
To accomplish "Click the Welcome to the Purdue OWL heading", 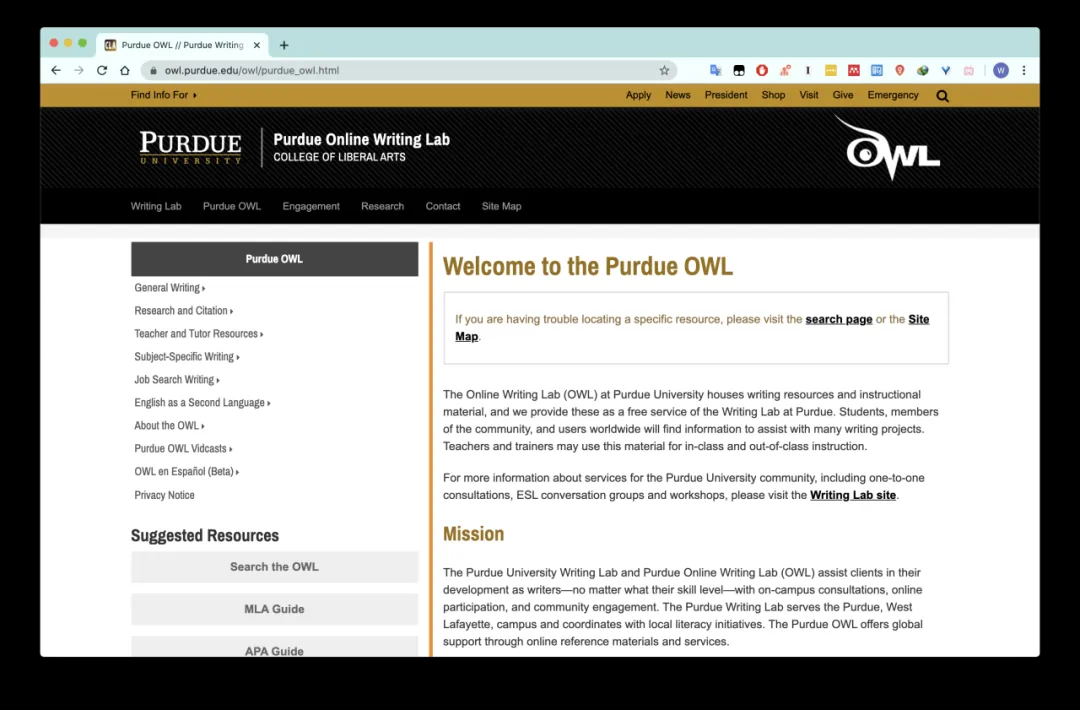I will 588,266.
